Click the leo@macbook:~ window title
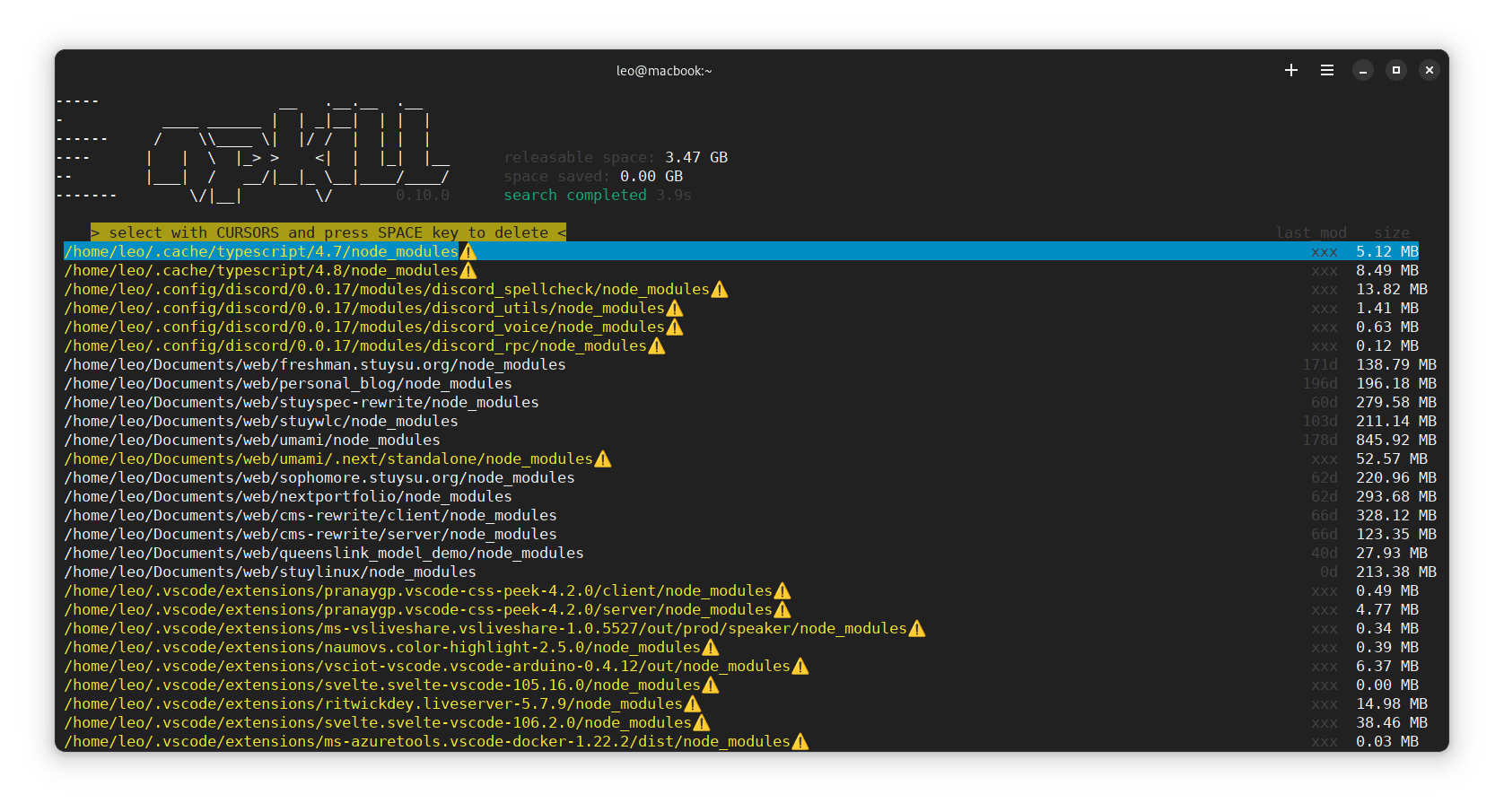This screenshot has width=1504, height=812. point(664,71)
